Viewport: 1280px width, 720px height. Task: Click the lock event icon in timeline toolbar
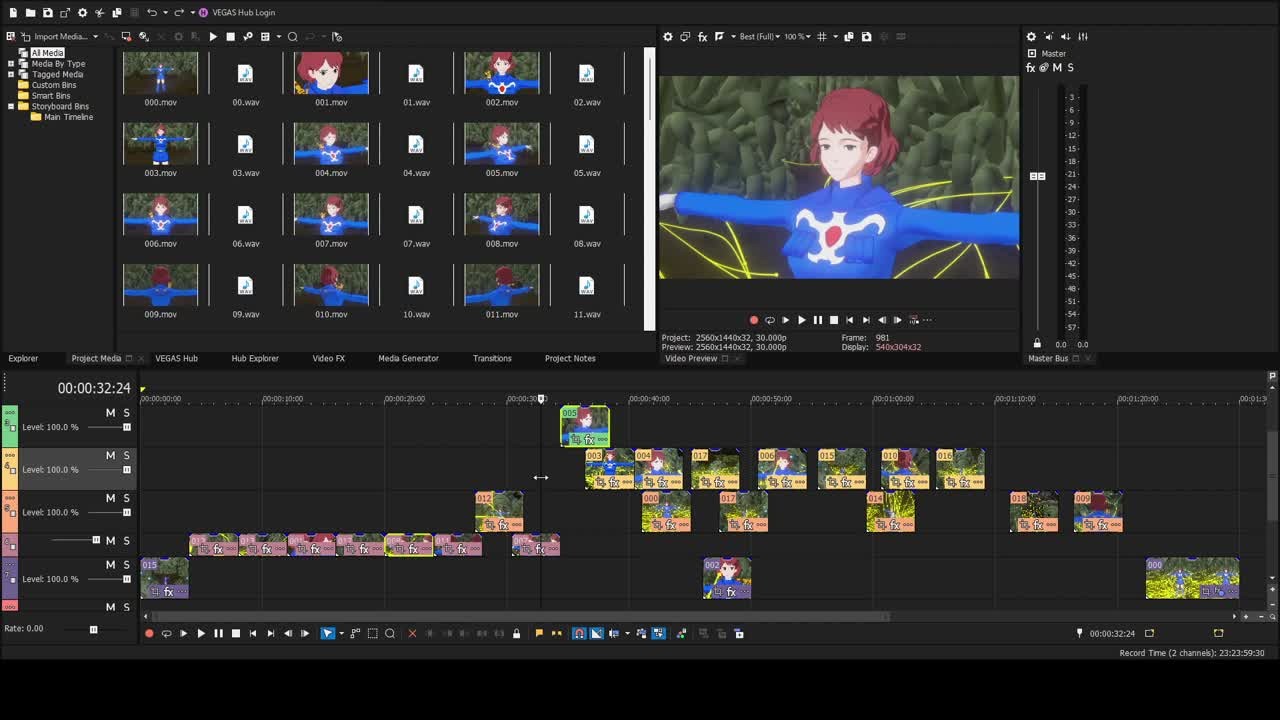click(516, 633)
